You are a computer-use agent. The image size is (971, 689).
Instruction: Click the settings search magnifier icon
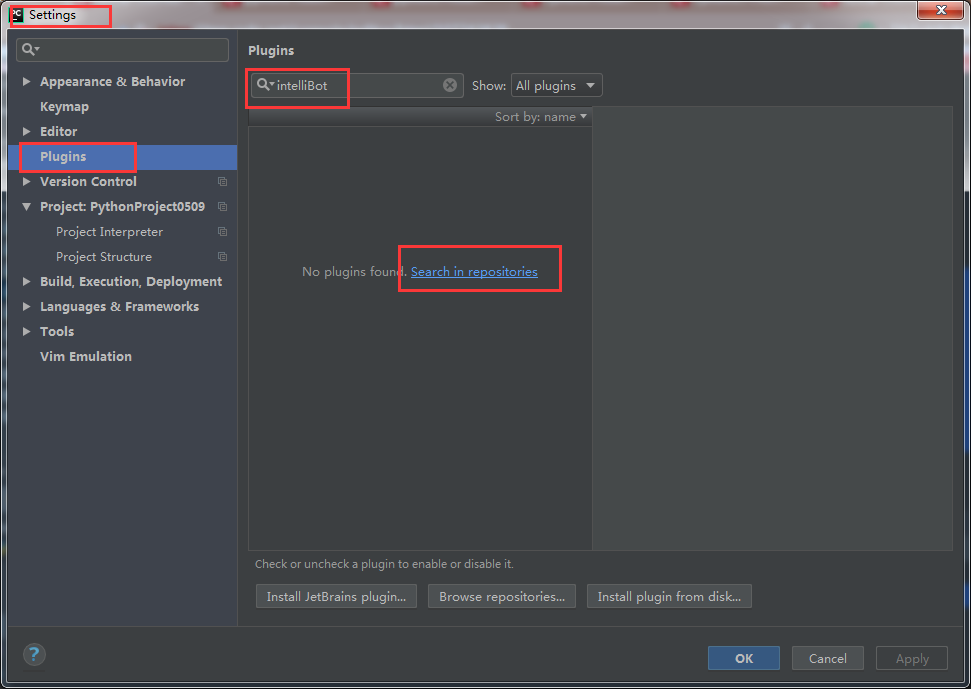(x=30, y=49)
